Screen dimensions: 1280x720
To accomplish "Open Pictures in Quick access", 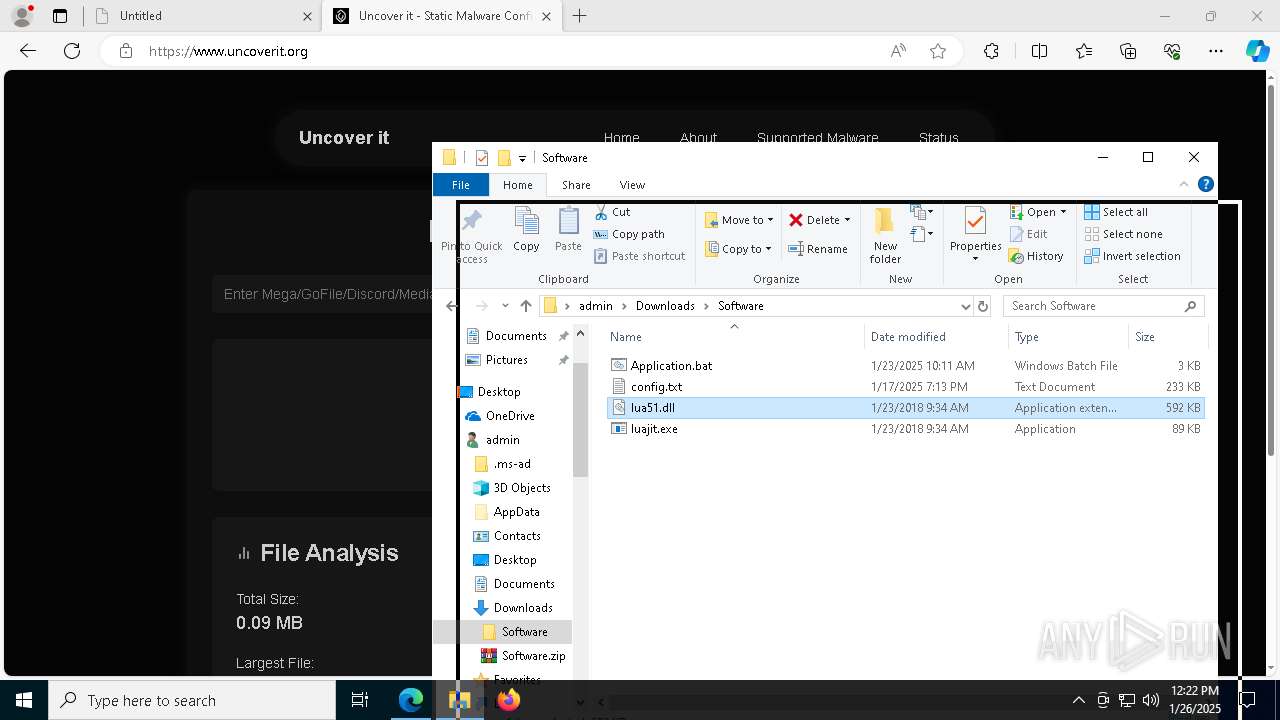I will point(506,360).
